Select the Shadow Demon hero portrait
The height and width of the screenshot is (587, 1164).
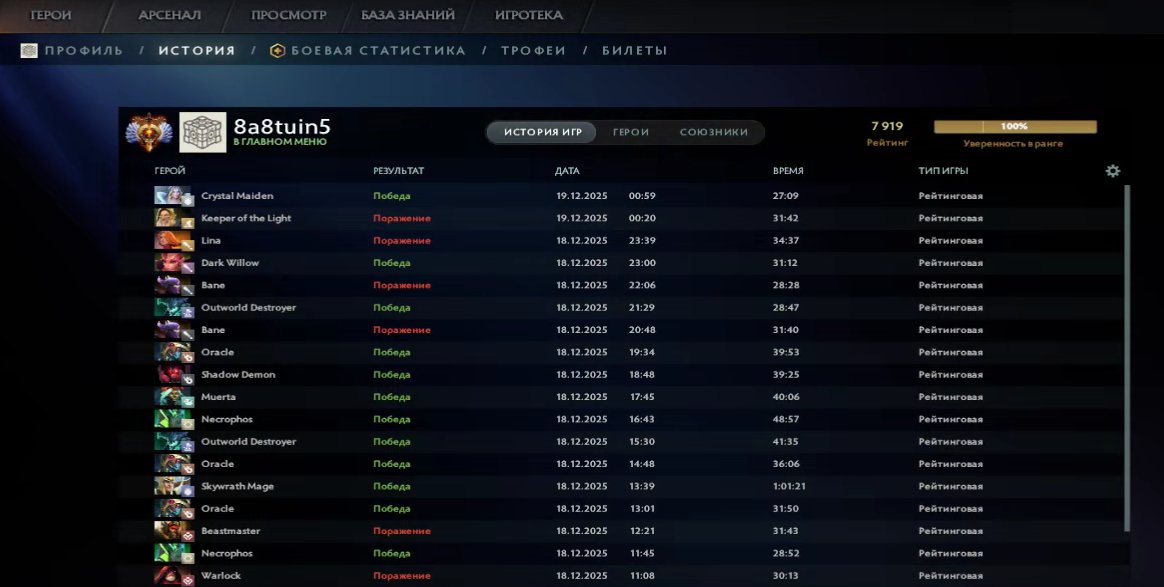click(171, 374)
